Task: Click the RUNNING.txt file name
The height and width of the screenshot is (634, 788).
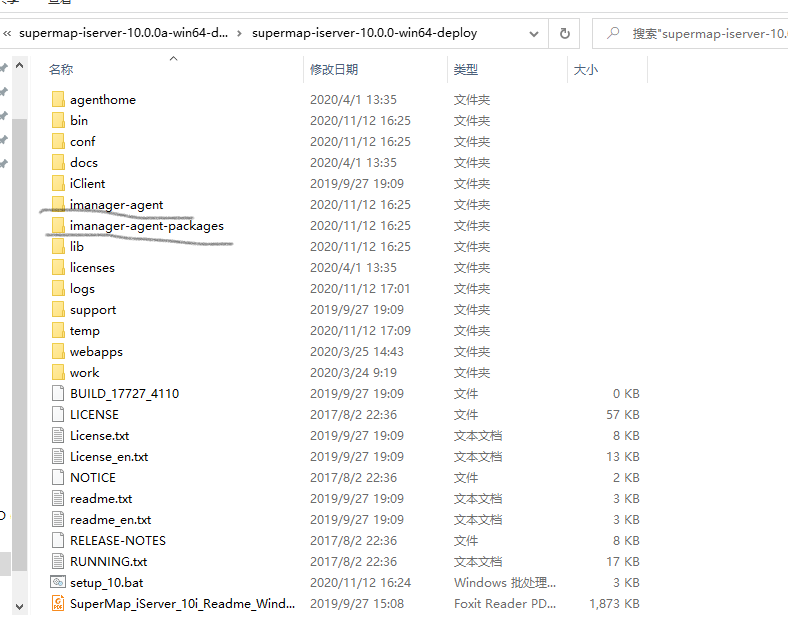Action: point(109,562)
